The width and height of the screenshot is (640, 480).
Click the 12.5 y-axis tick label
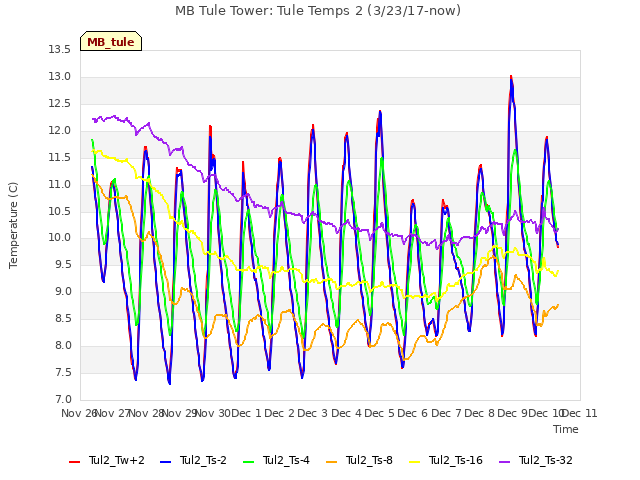coord(60,103)
